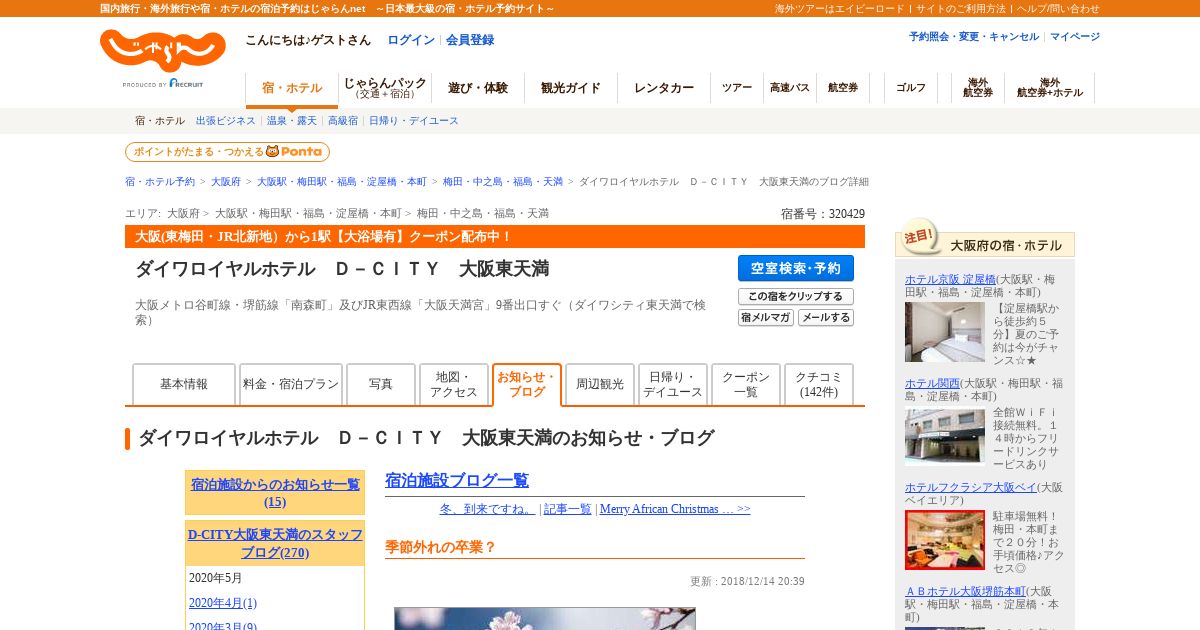1200x630 pixels.
Task: Switch to 写真 tab
Action: click(x=381, y=384)
